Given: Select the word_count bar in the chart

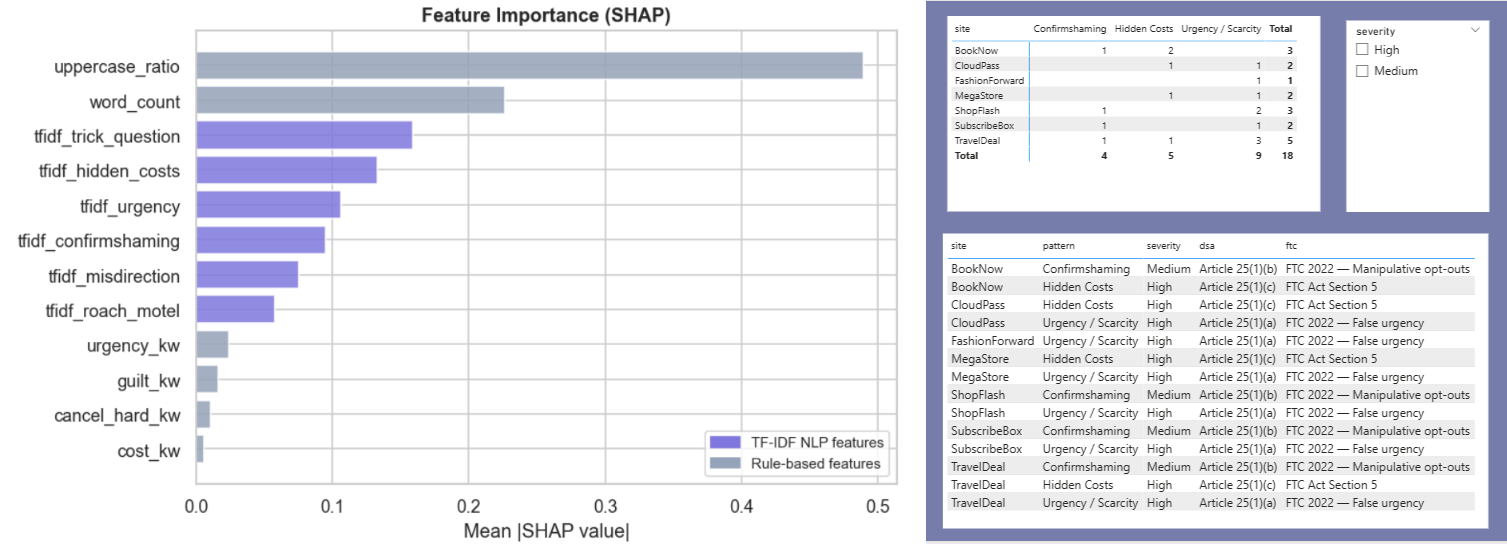Looking at the screenshot, I should (350, 101).
